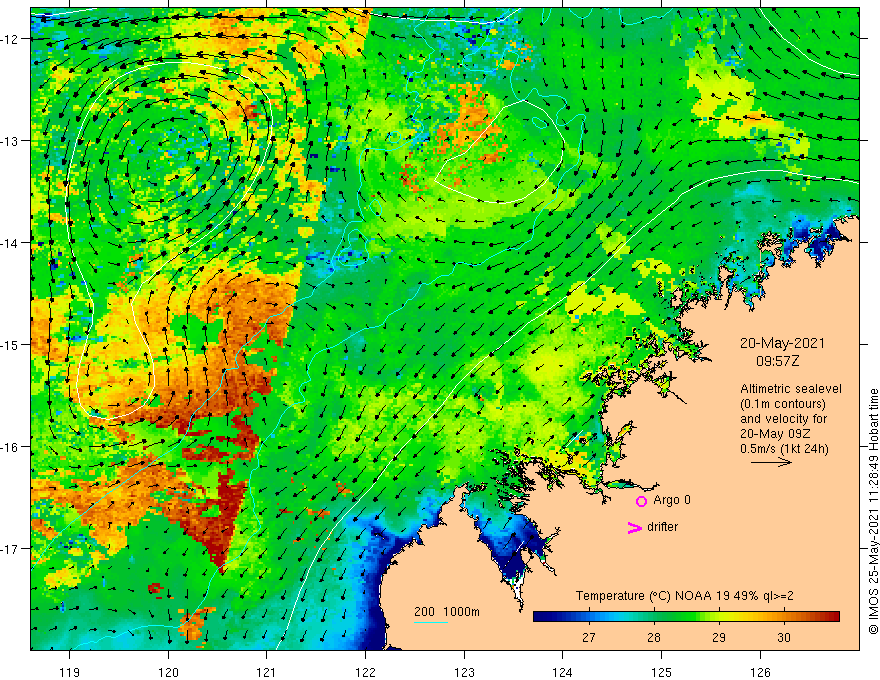This screenshot has width=880, height=680.
Task: Click the 123 longitude axis label
Action: 464,672
